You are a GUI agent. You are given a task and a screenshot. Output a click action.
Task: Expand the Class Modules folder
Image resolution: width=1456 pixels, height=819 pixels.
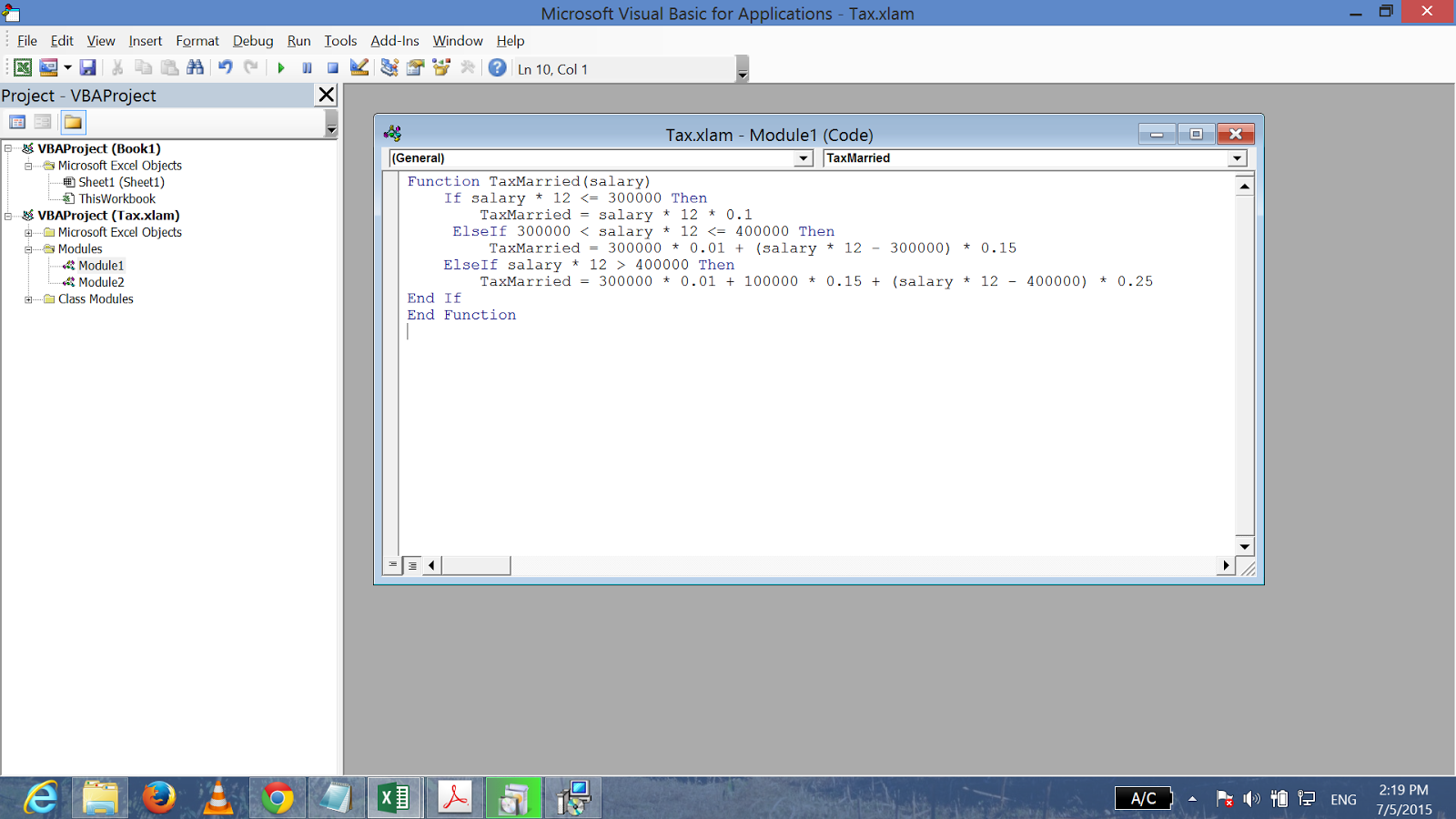28,298
